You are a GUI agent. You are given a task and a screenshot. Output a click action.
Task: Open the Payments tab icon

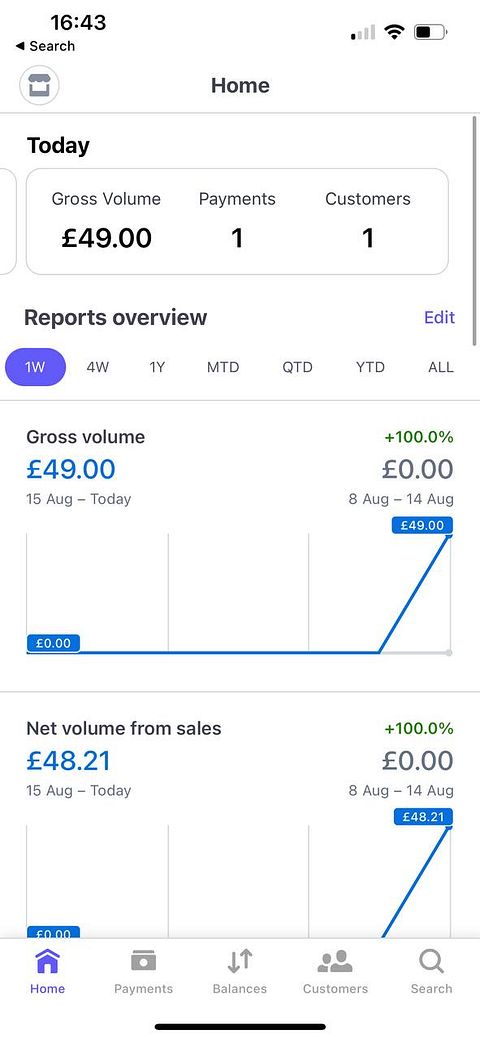pos(143,960)
